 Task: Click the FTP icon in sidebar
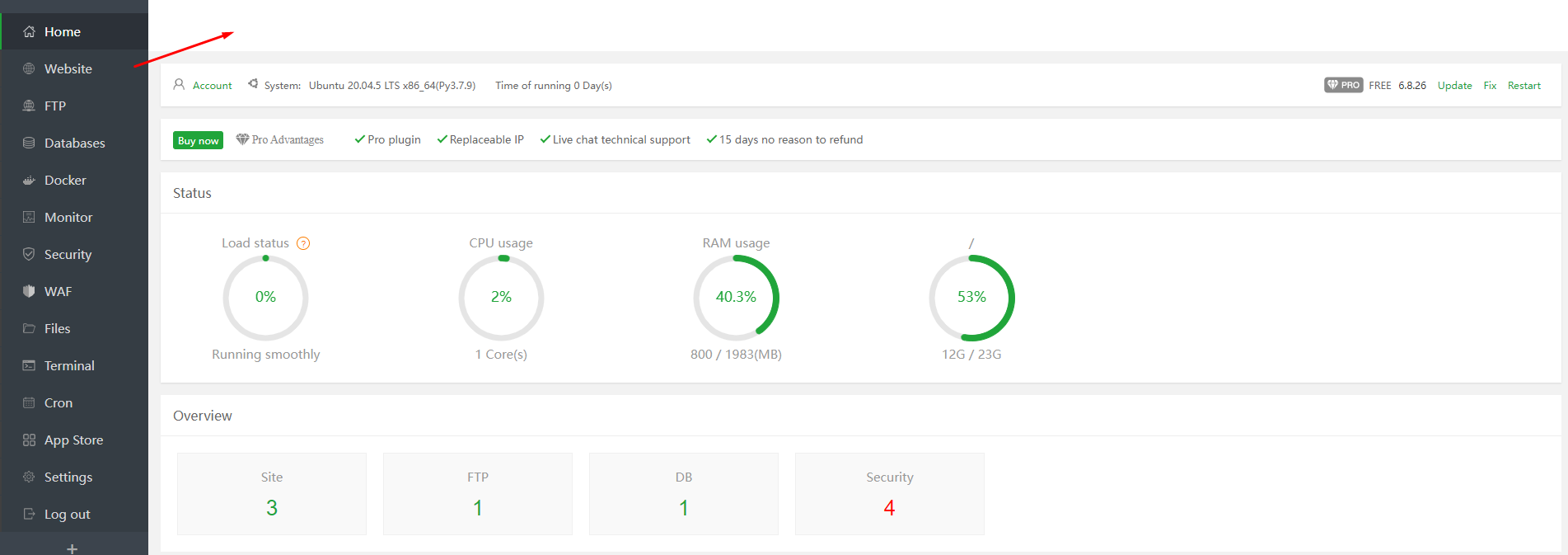pos(29,106)
